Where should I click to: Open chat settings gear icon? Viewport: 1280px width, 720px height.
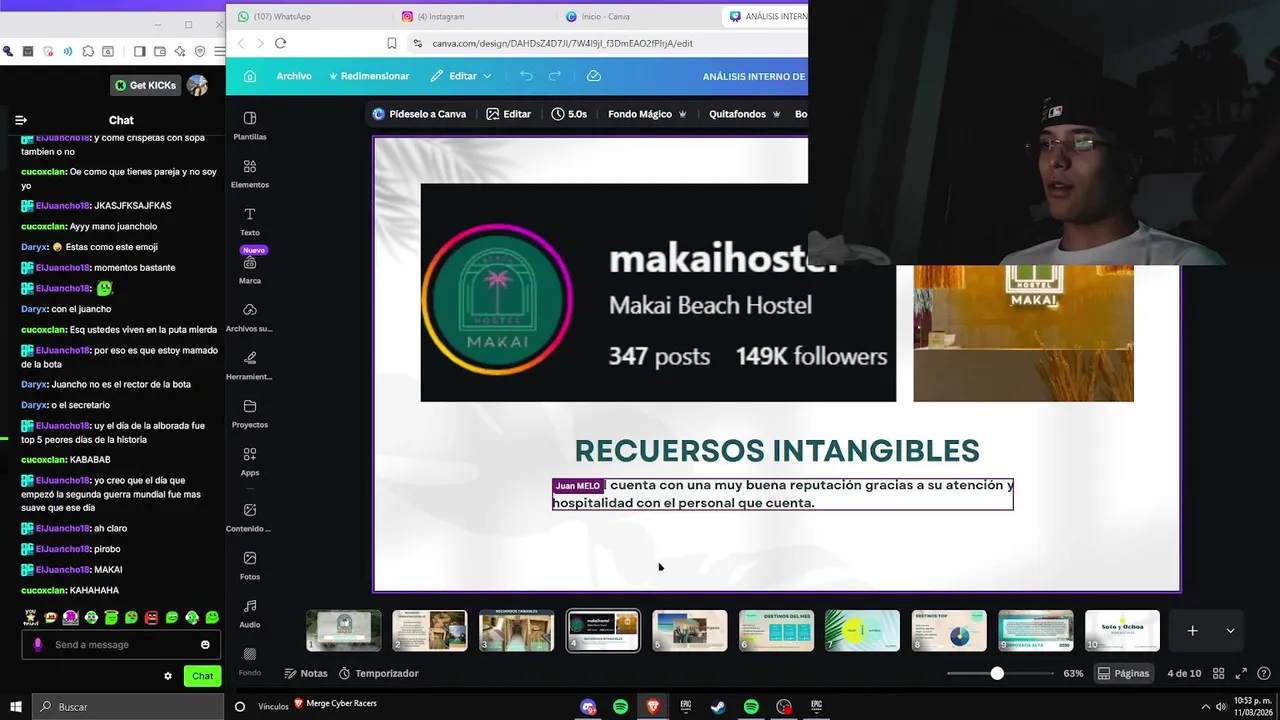click(168, 676)
